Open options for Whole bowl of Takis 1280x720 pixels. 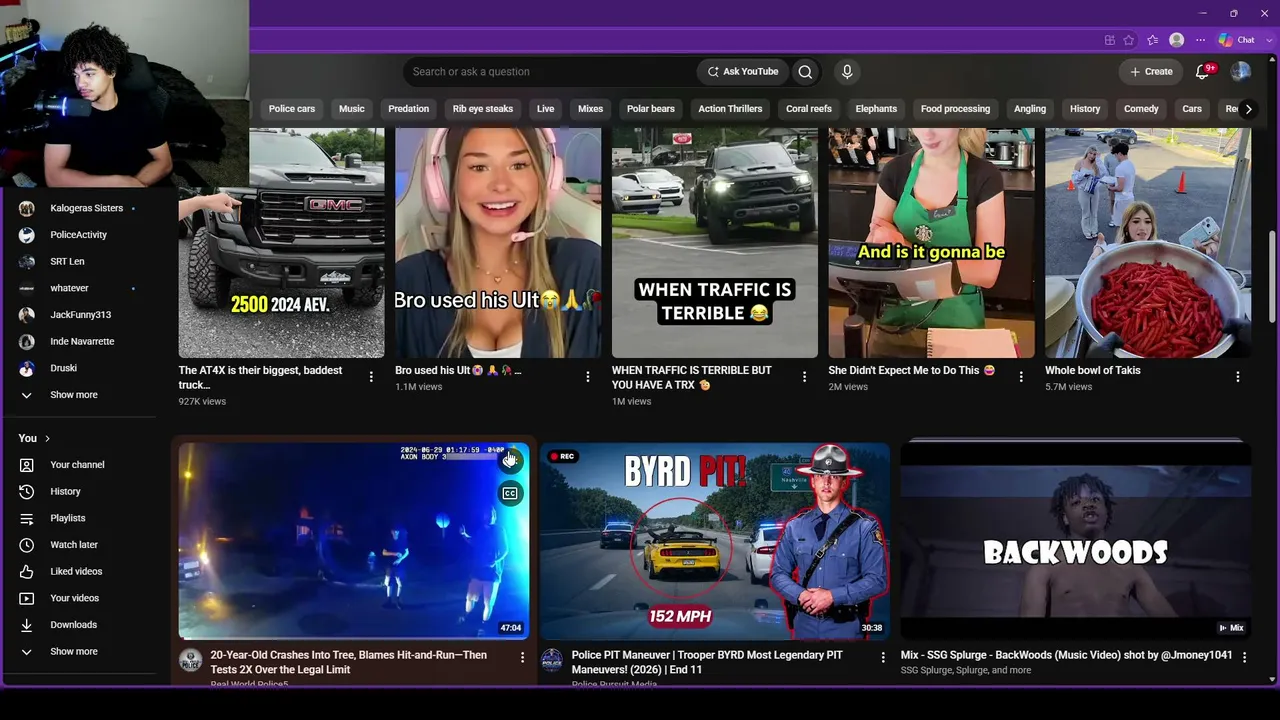point(1238,377)
